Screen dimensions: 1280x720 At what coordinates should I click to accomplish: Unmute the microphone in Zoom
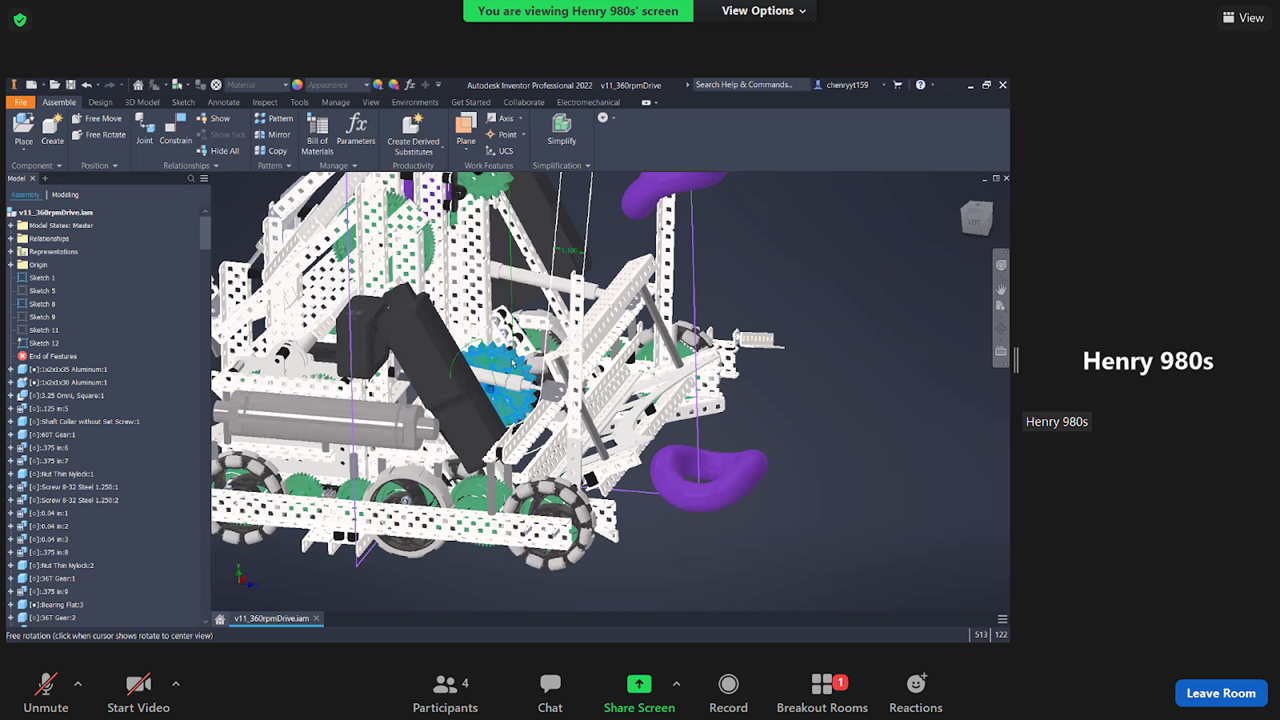[x=46, y=692]
